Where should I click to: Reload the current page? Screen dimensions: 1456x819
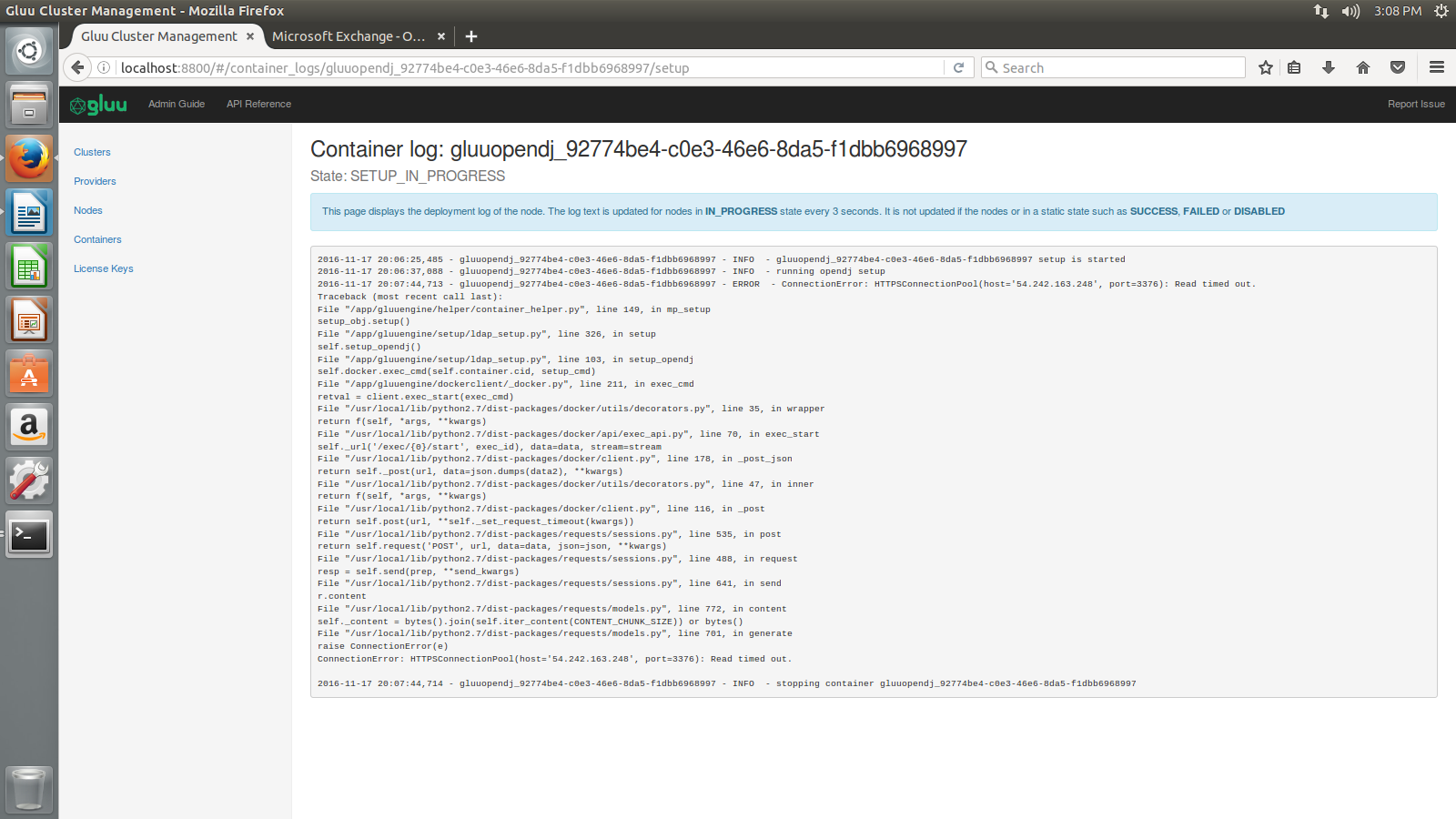pyautogui.click(x=958, y=67)
